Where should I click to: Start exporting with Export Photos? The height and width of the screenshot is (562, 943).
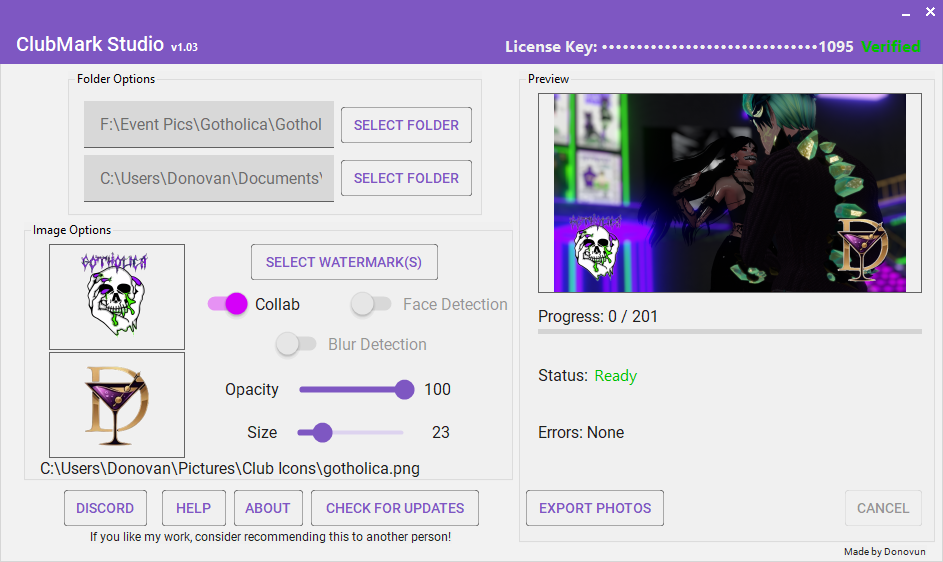(595, 508)
